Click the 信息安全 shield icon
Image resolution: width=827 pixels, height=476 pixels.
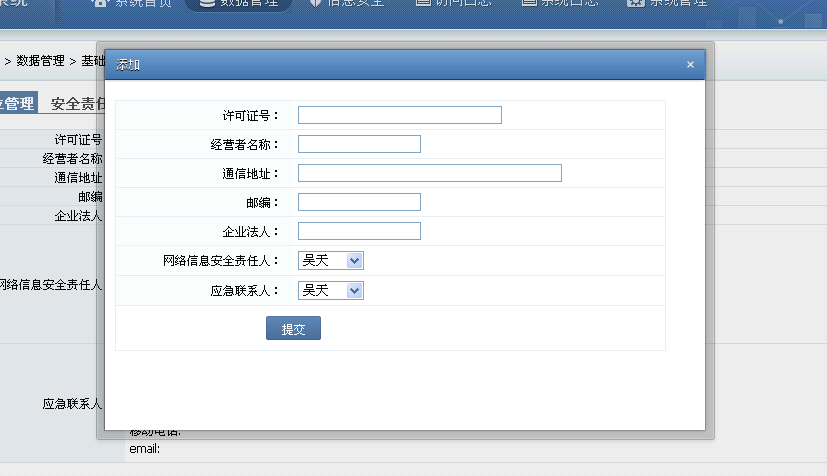tap(316, 3)
